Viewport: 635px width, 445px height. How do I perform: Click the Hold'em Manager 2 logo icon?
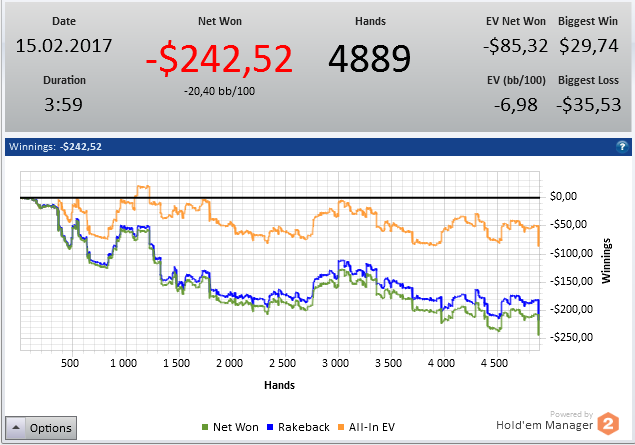click(x=608, y=424)
